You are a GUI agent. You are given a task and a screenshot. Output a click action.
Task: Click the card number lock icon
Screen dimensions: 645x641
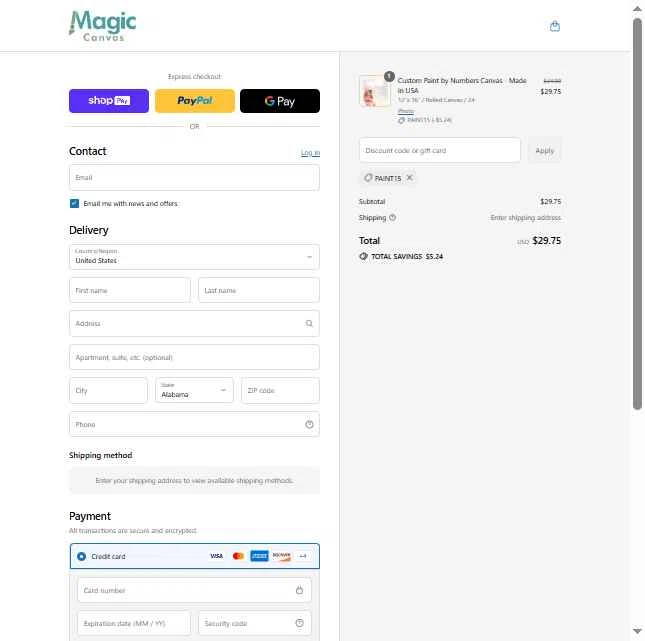299,590
